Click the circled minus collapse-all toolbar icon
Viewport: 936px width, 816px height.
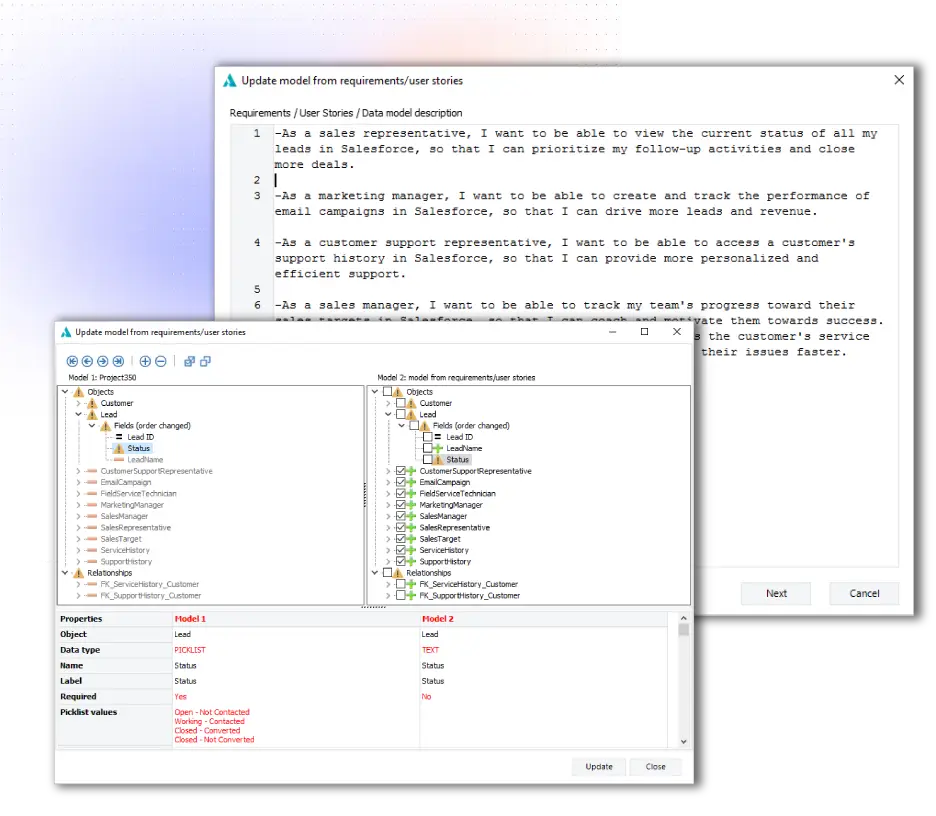click(x=161, y=361)
